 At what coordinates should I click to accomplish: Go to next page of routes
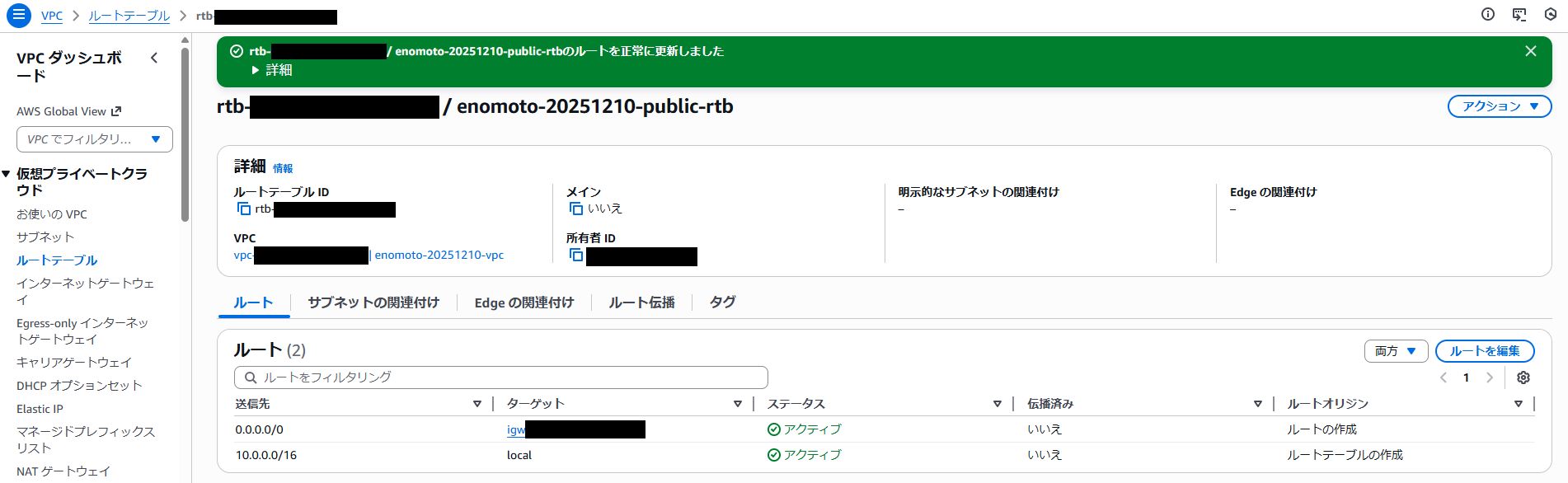[x=1490, y=377]
